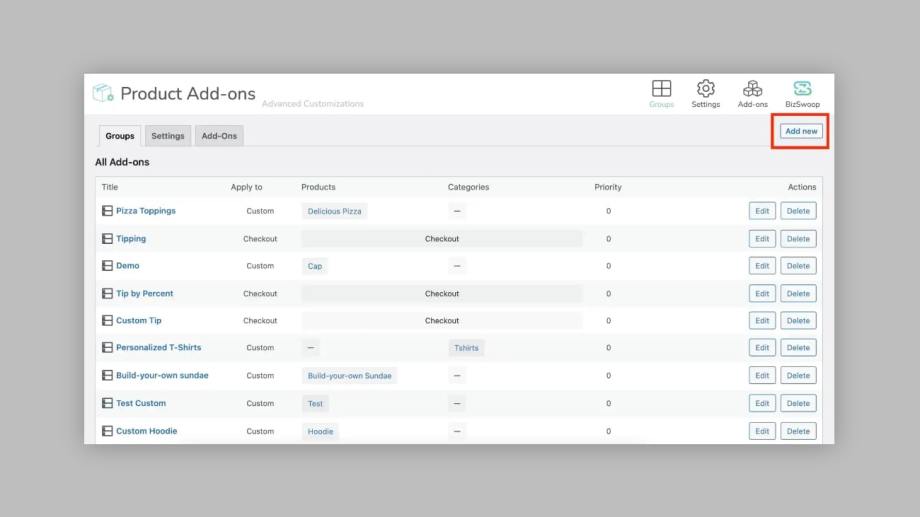Delete the Tip by Percent add-on
Image resolution: width=920 pixels, height=517 pixels.
(x=798, y=293)
